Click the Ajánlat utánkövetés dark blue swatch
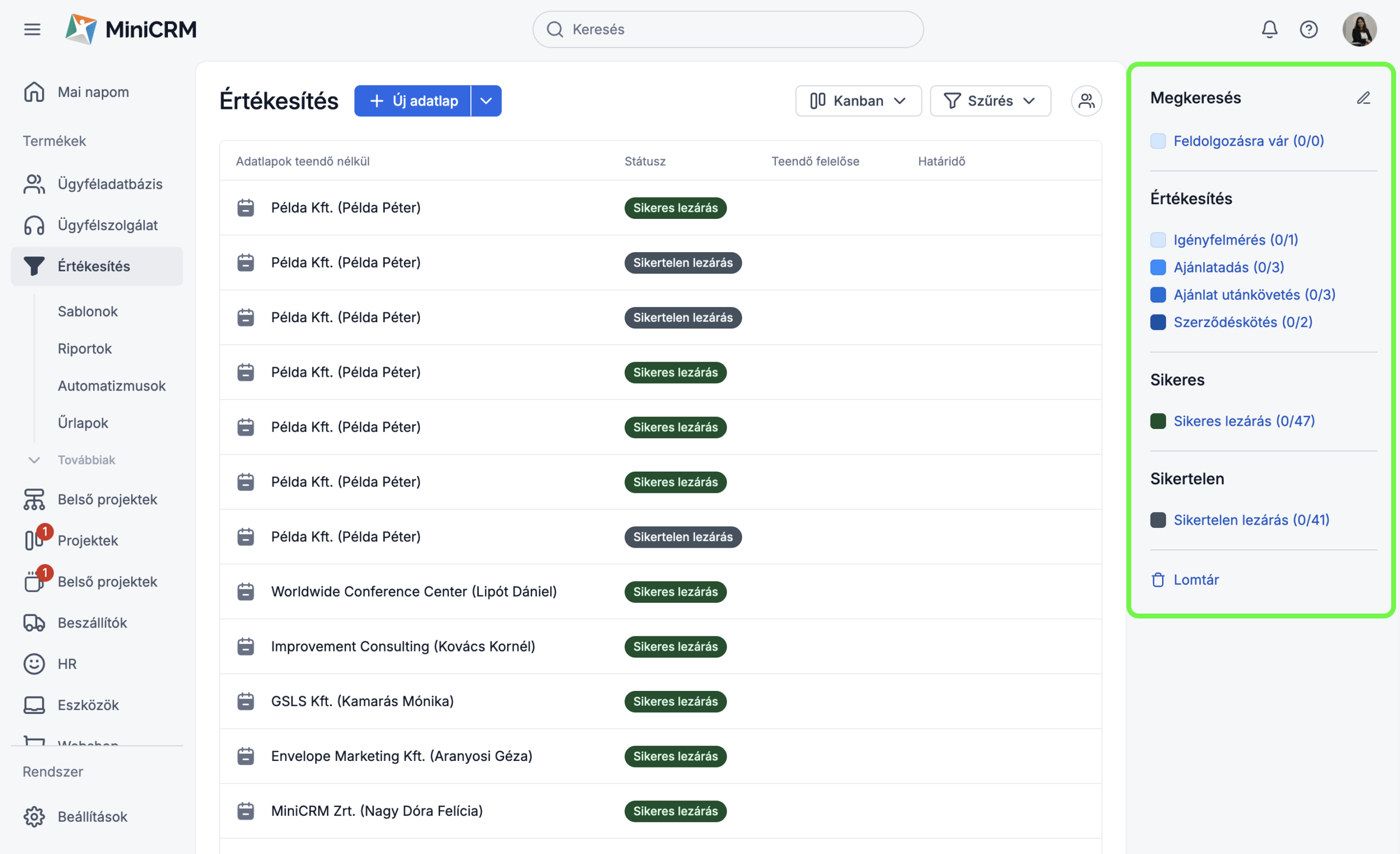Image resolution: width=1400 pixels, height=854 pixels. (x=1157, y=294)
